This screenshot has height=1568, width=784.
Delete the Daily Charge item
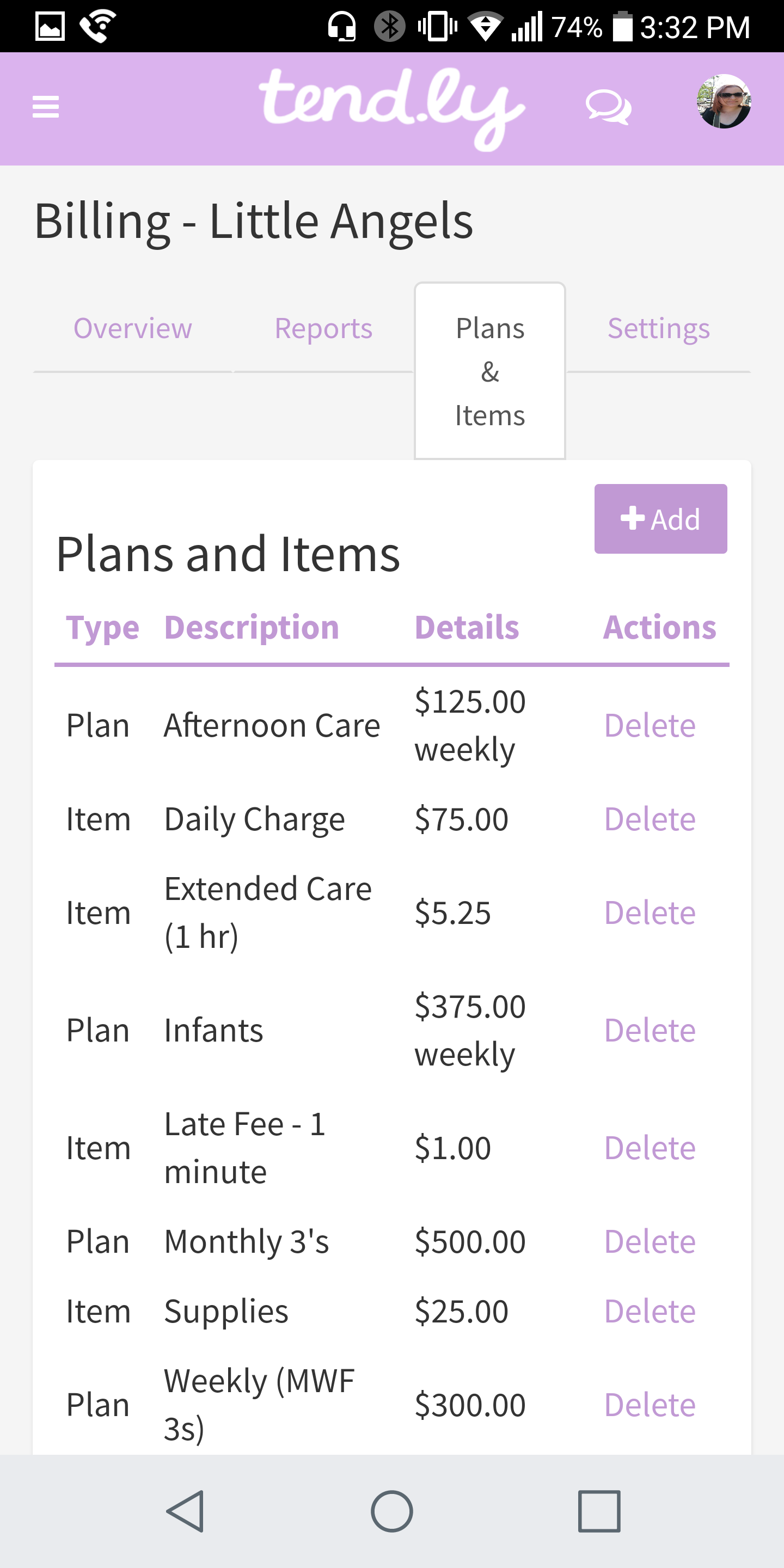[x=650, y=819]
